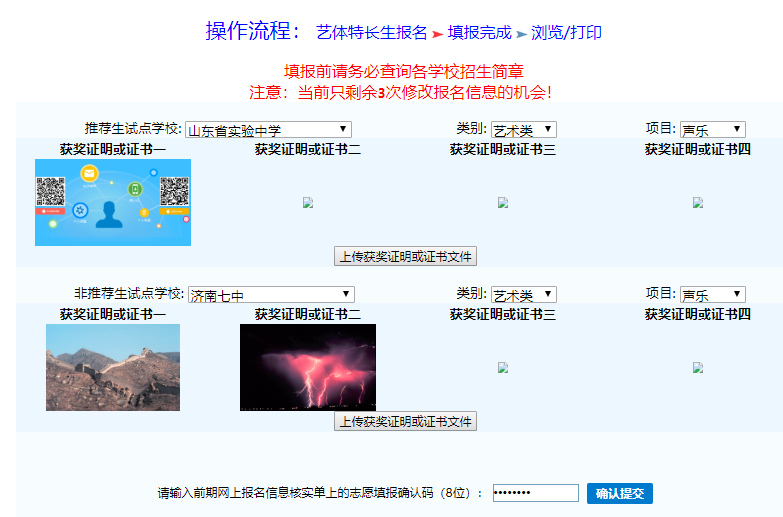Click the warning about 3次修改报名信息的机会
The image size is (783, 517).
400,92
